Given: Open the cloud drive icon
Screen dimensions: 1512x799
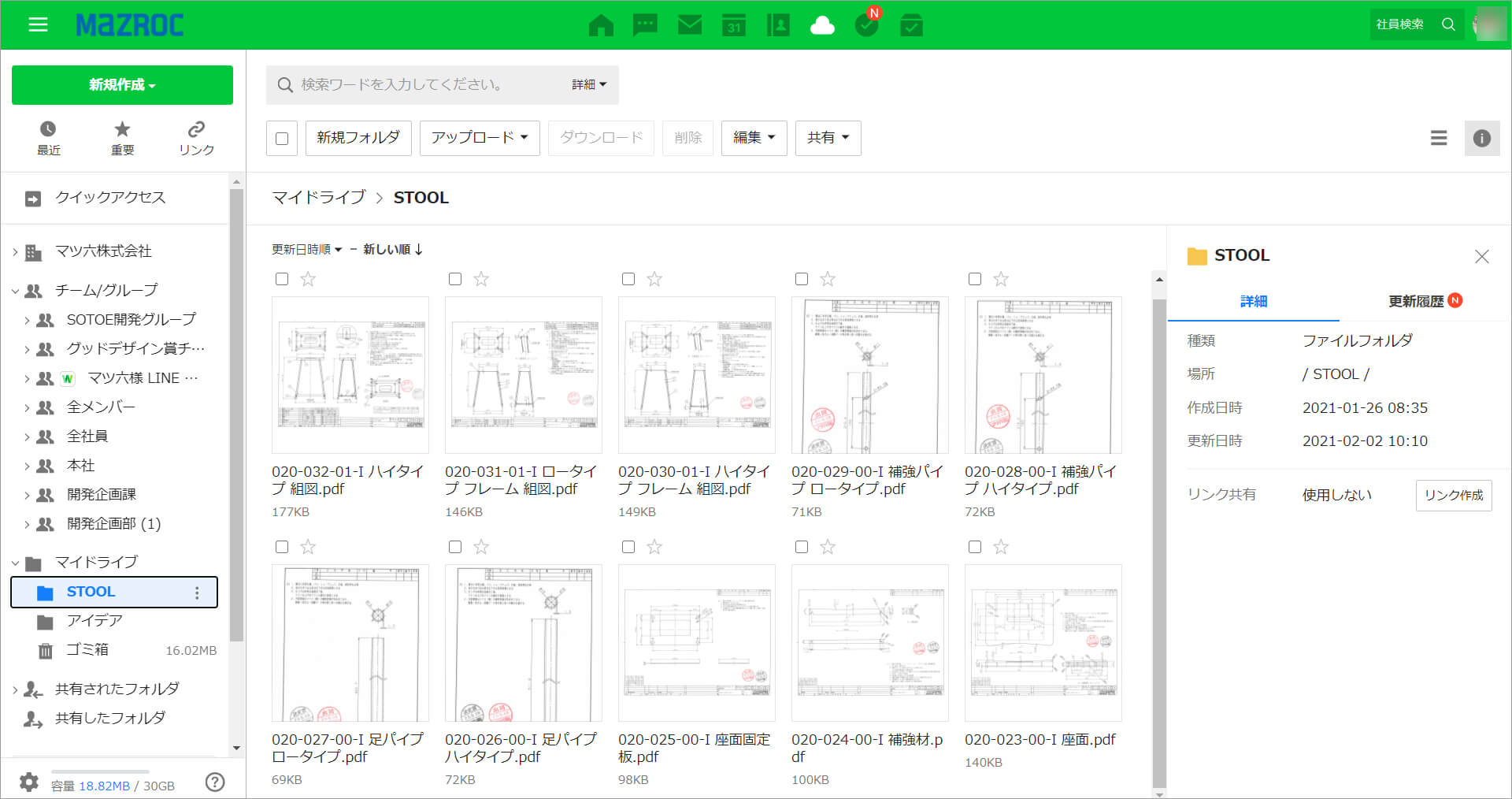Looking at the screenshot, I should click(x=822, y=25).
